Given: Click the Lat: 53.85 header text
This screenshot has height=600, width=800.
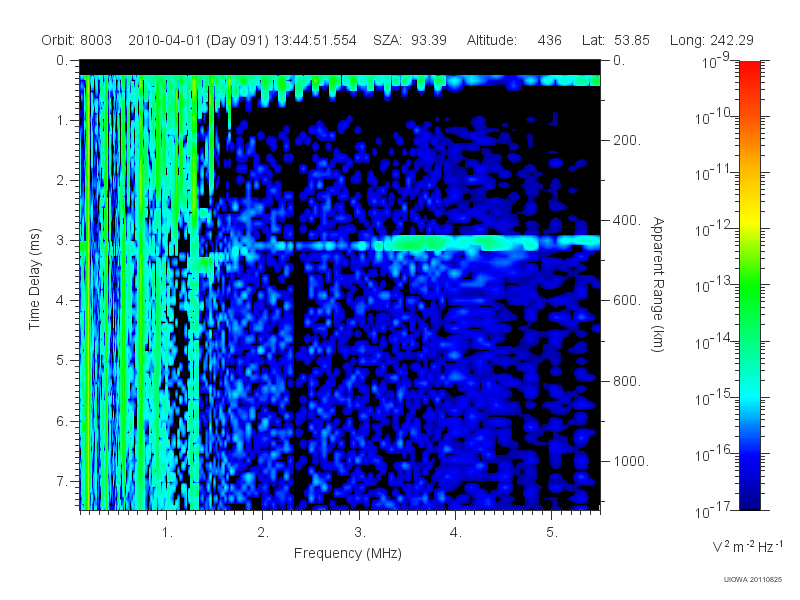Looking at the screenshot, I should 616,40.
